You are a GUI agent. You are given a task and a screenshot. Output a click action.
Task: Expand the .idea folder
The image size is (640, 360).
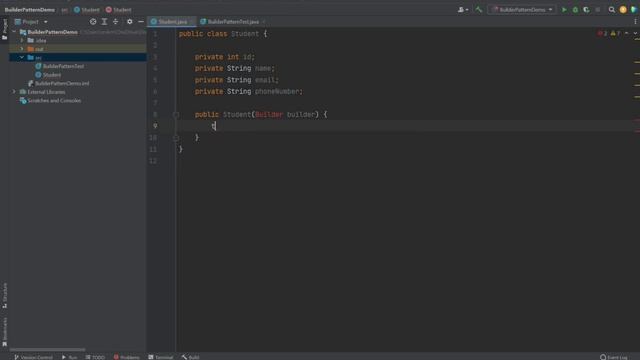click(22, 40)
